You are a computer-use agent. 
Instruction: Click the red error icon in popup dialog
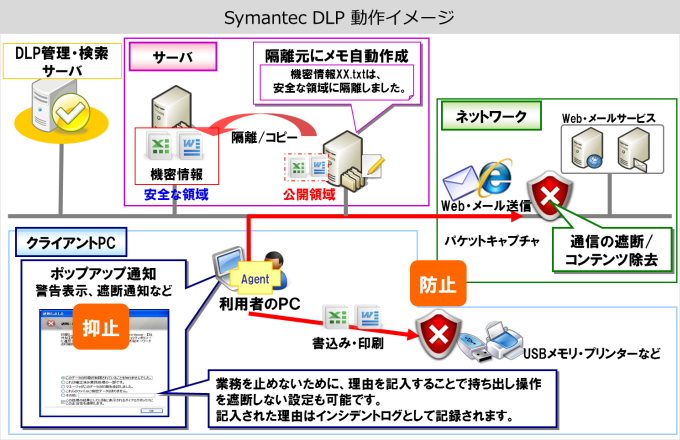click(51, 324)
